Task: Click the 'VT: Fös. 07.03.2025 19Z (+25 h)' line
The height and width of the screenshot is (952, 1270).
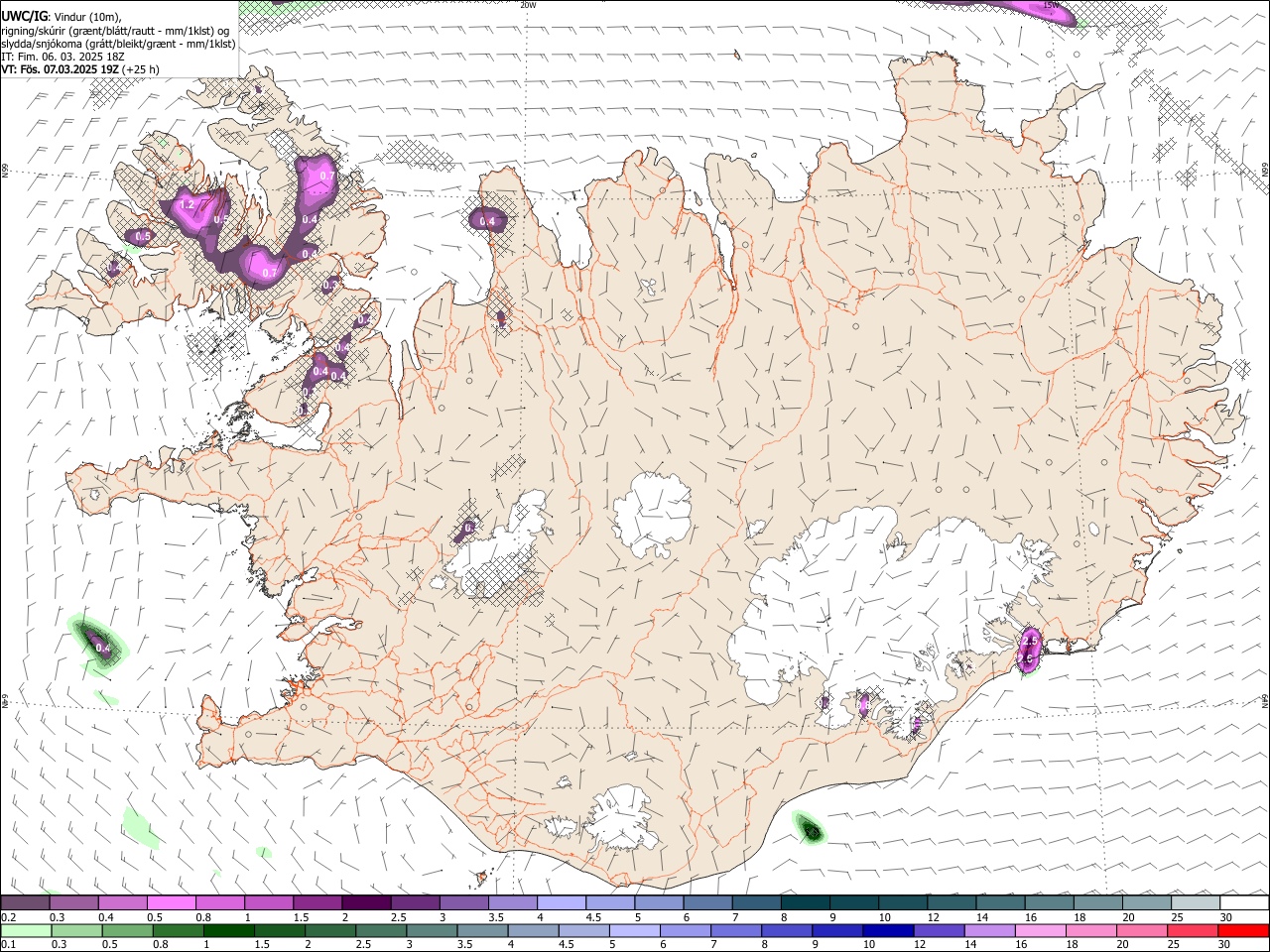Action: pos(80,69)
